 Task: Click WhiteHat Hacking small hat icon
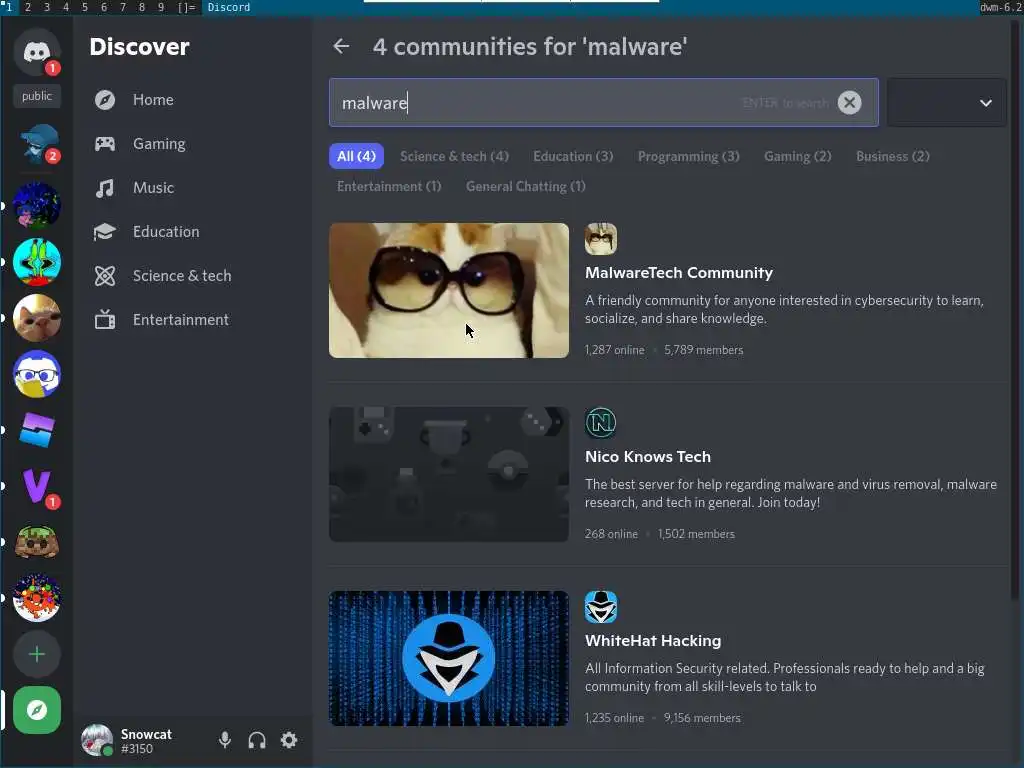coord(601,607)
